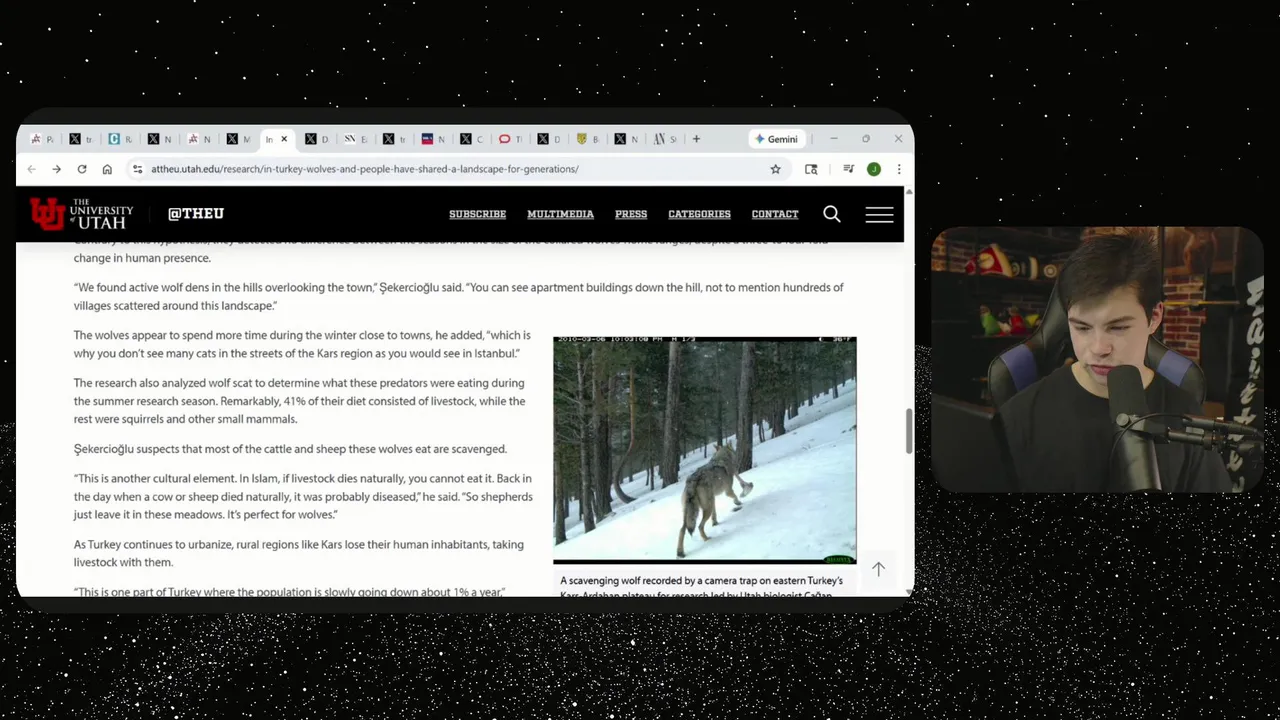Open the Gemini assistant button
Viewport: 1280px width, 720px height.
click(776, 139)
